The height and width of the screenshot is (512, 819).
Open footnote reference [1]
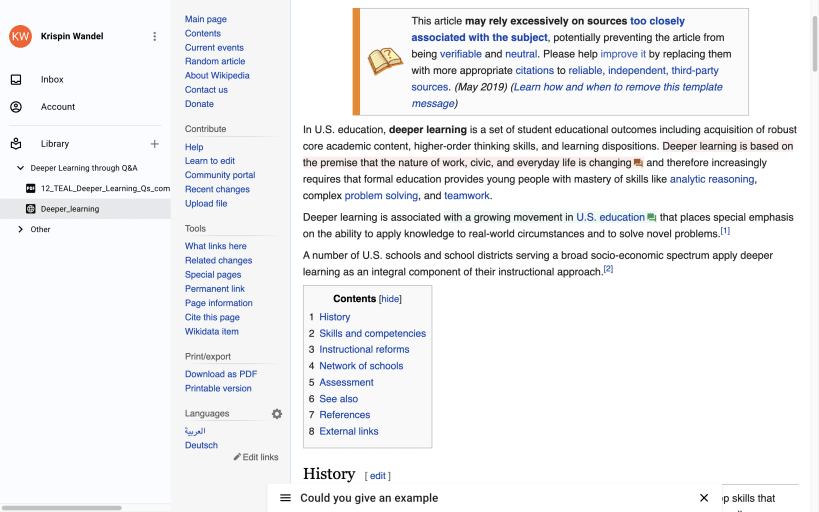point(725,230)
